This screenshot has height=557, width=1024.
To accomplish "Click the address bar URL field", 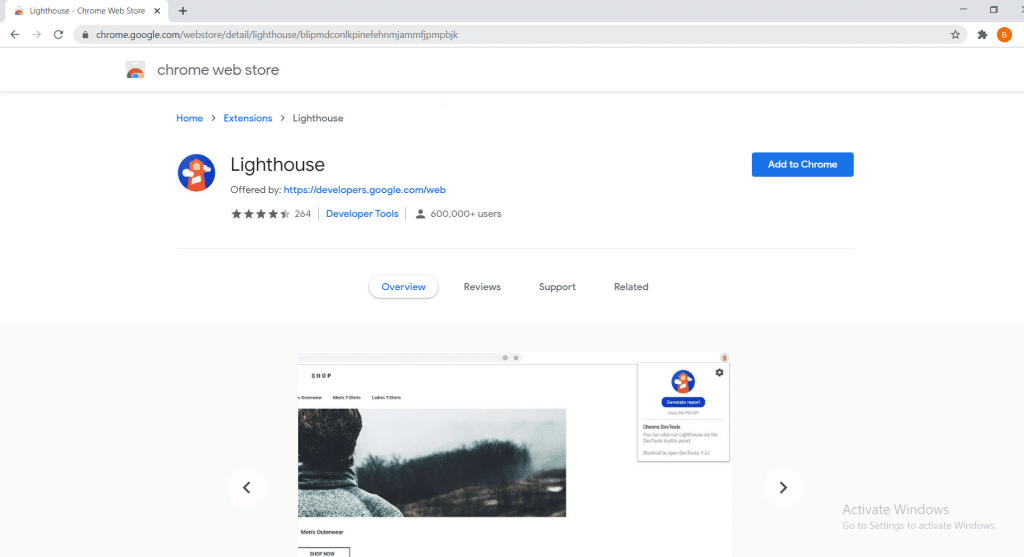I will [x=500, y=34].
